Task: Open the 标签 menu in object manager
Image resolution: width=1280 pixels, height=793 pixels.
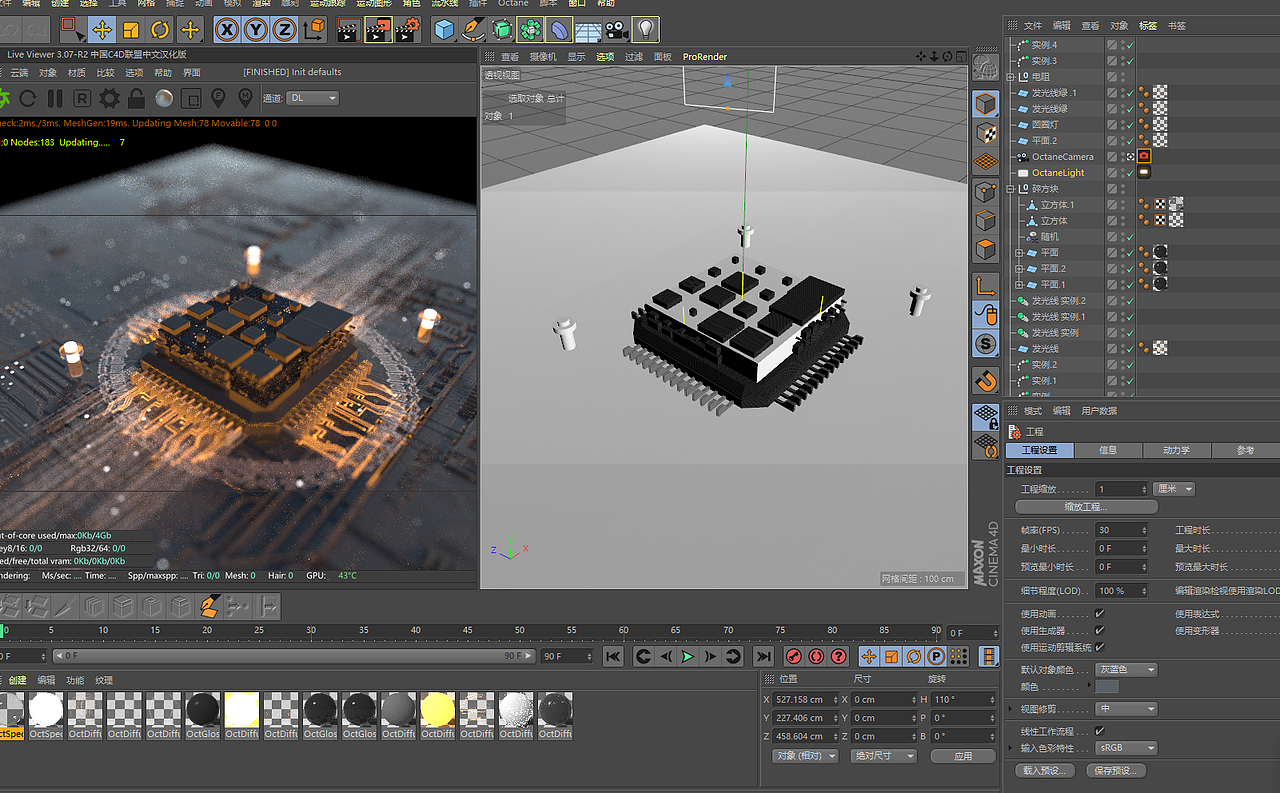Action: (1148, 25)
